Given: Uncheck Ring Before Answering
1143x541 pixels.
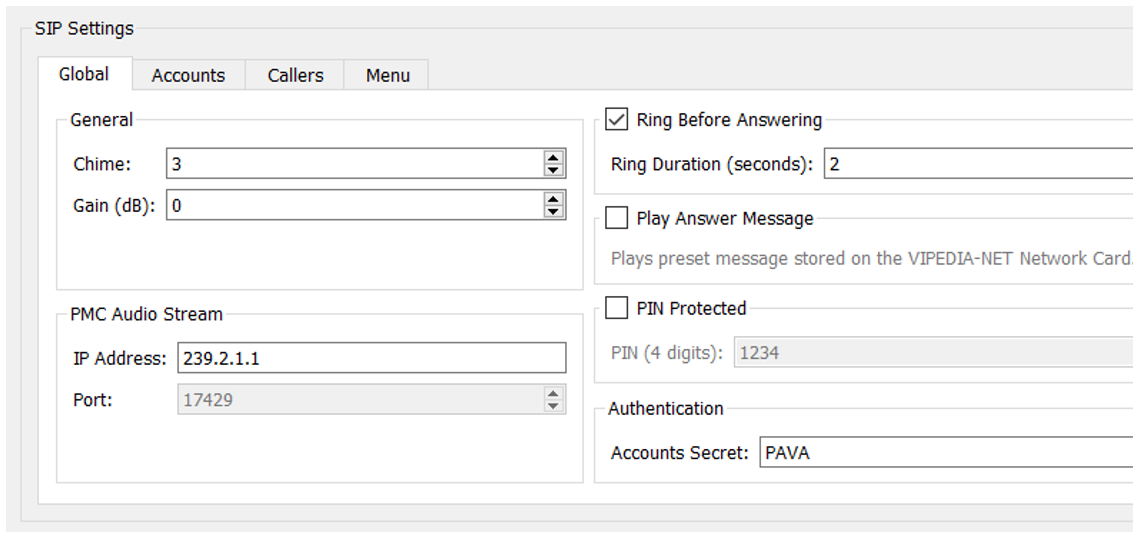Looking at the screenshot, I should [x=617, y=120].
